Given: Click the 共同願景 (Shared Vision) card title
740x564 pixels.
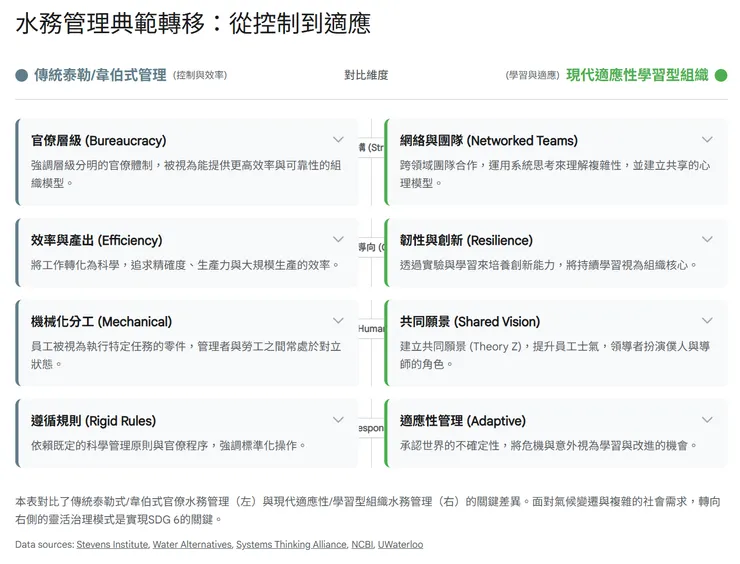Looking at the screenshot, I should [x=470, y=322].
